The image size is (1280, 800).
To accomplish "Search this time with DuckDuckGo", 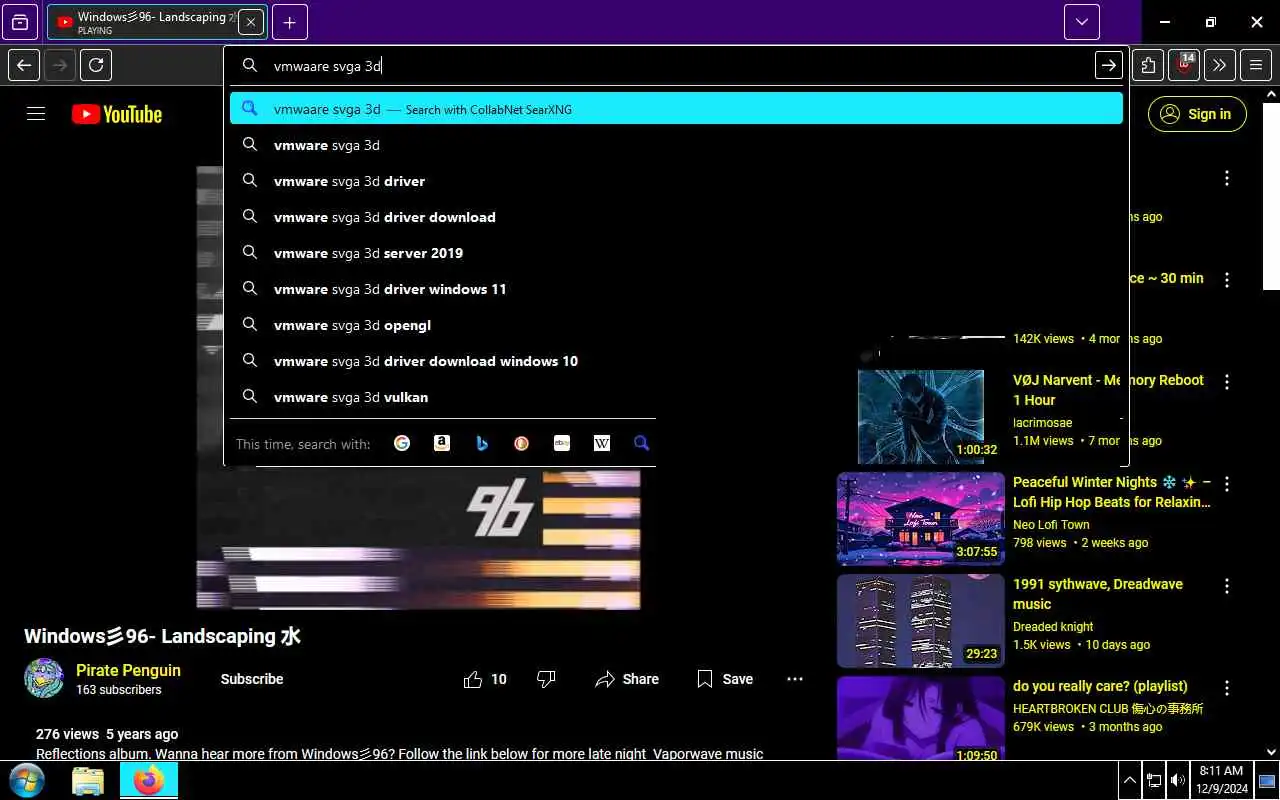I will tap(522, 443).
